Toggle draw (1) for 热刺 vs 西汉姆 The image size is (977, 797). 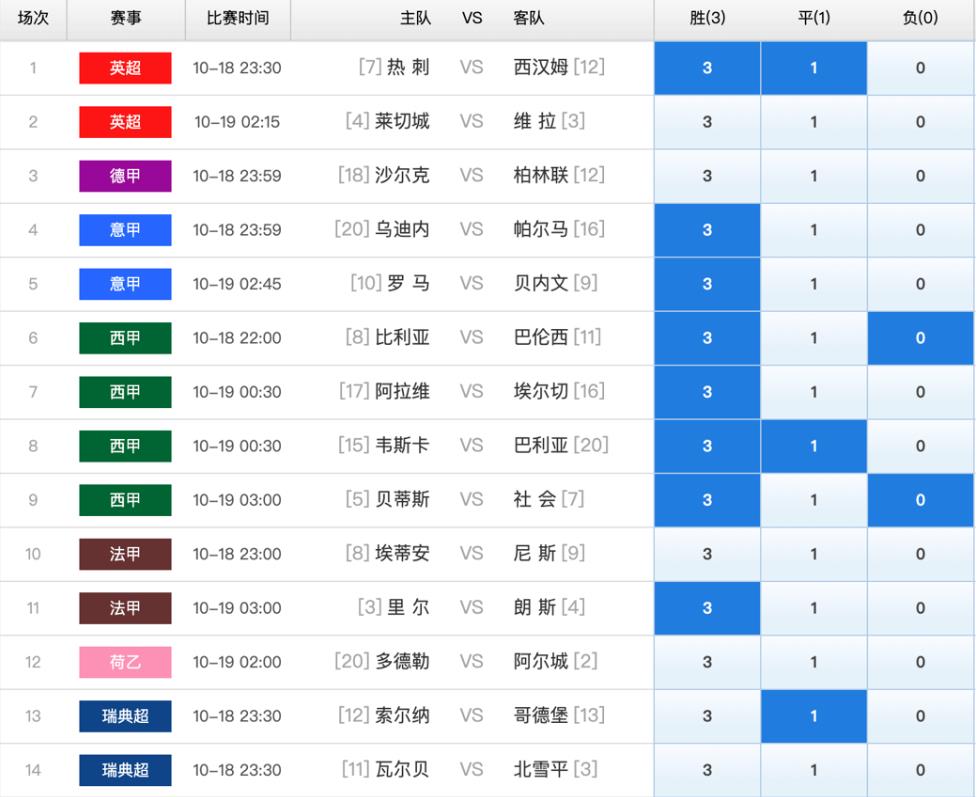814,68
